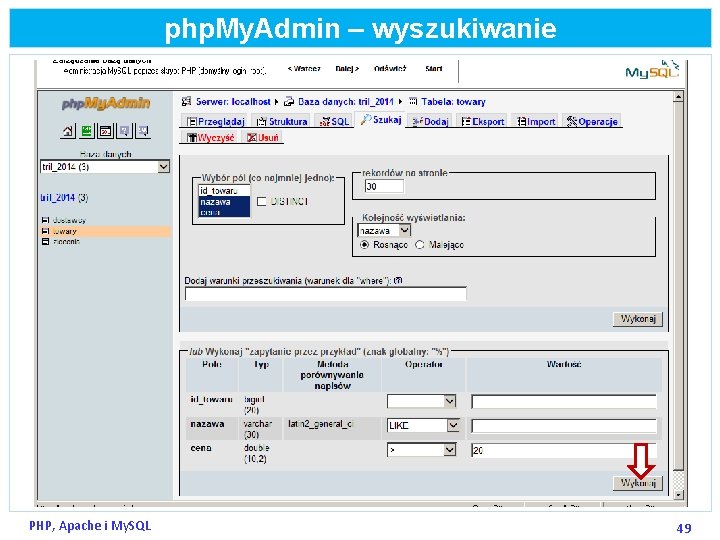720x540 pixels.
Task: Go to the phpMyAdmin home page icon
Action: pyautogui.click(x=68, y=131)
